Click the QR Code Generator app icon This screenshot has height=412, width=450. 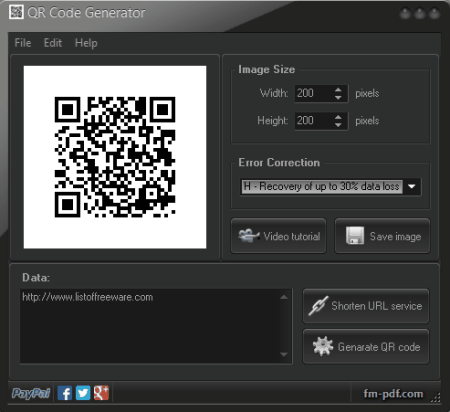[x=16, y=12]
